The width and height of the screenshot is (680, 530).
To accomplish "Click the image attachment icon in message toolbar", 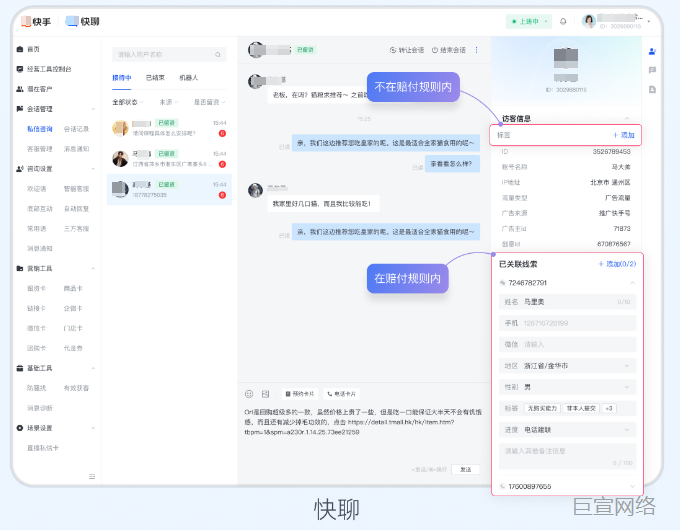I will (266, 393).
